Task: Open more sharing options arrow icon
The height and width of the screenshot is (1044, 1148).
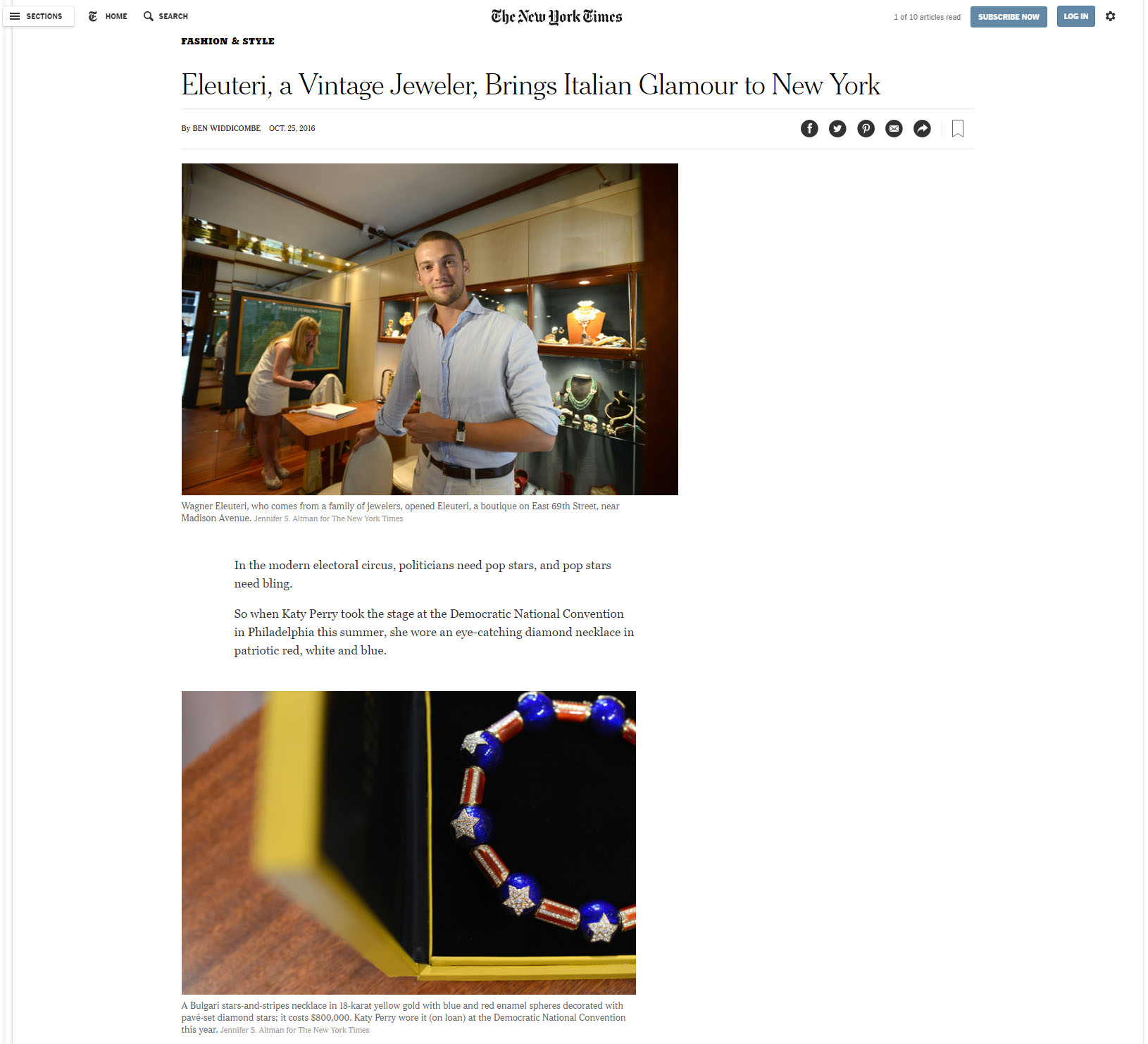Action: pyautogui.click(x=922, y=128)
